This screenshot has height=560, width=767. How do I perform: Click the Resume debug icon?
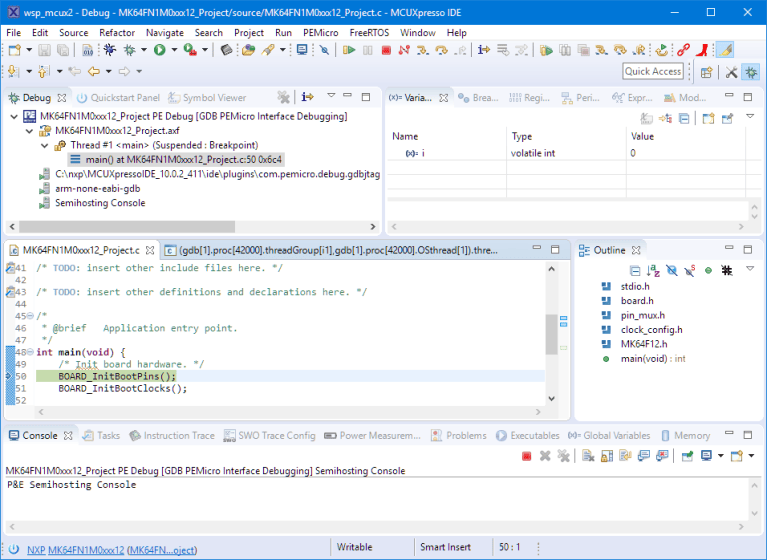(x=349, y=50)
